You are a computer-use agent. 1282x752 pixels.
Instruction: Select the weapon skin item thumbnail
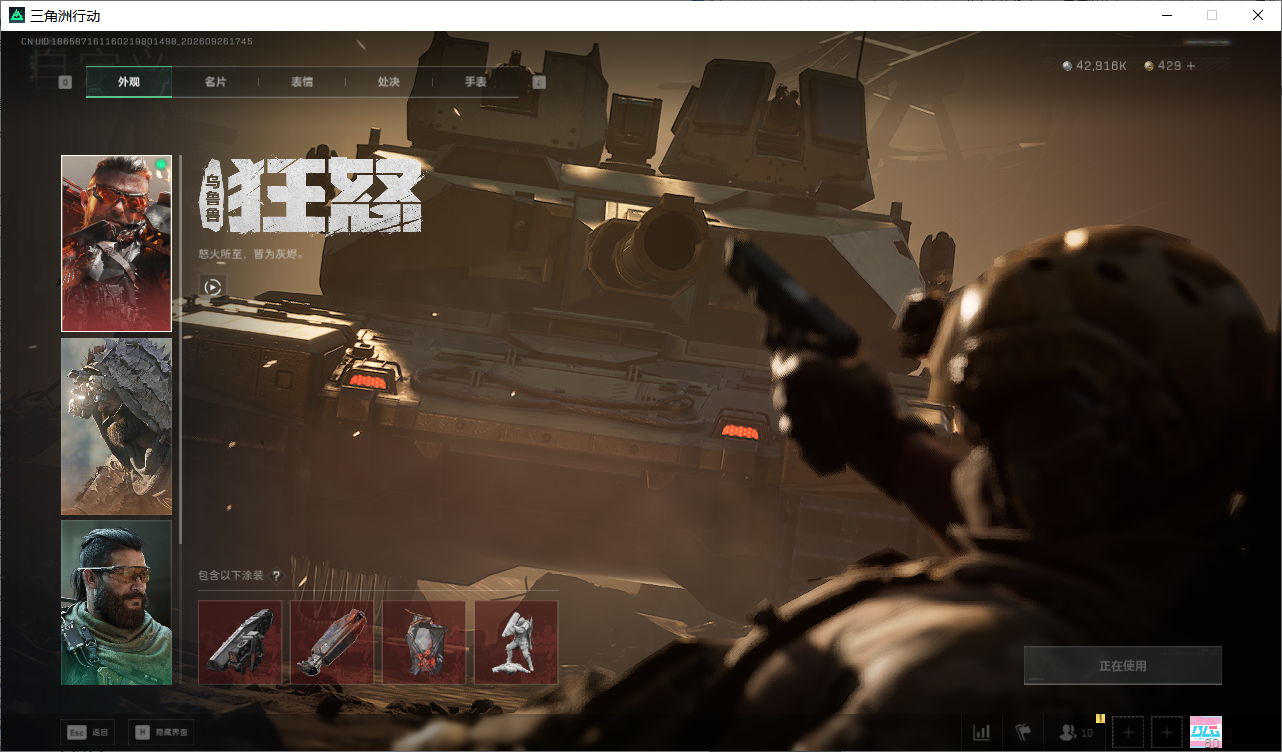pyautogui.click(x=240, y=641)
